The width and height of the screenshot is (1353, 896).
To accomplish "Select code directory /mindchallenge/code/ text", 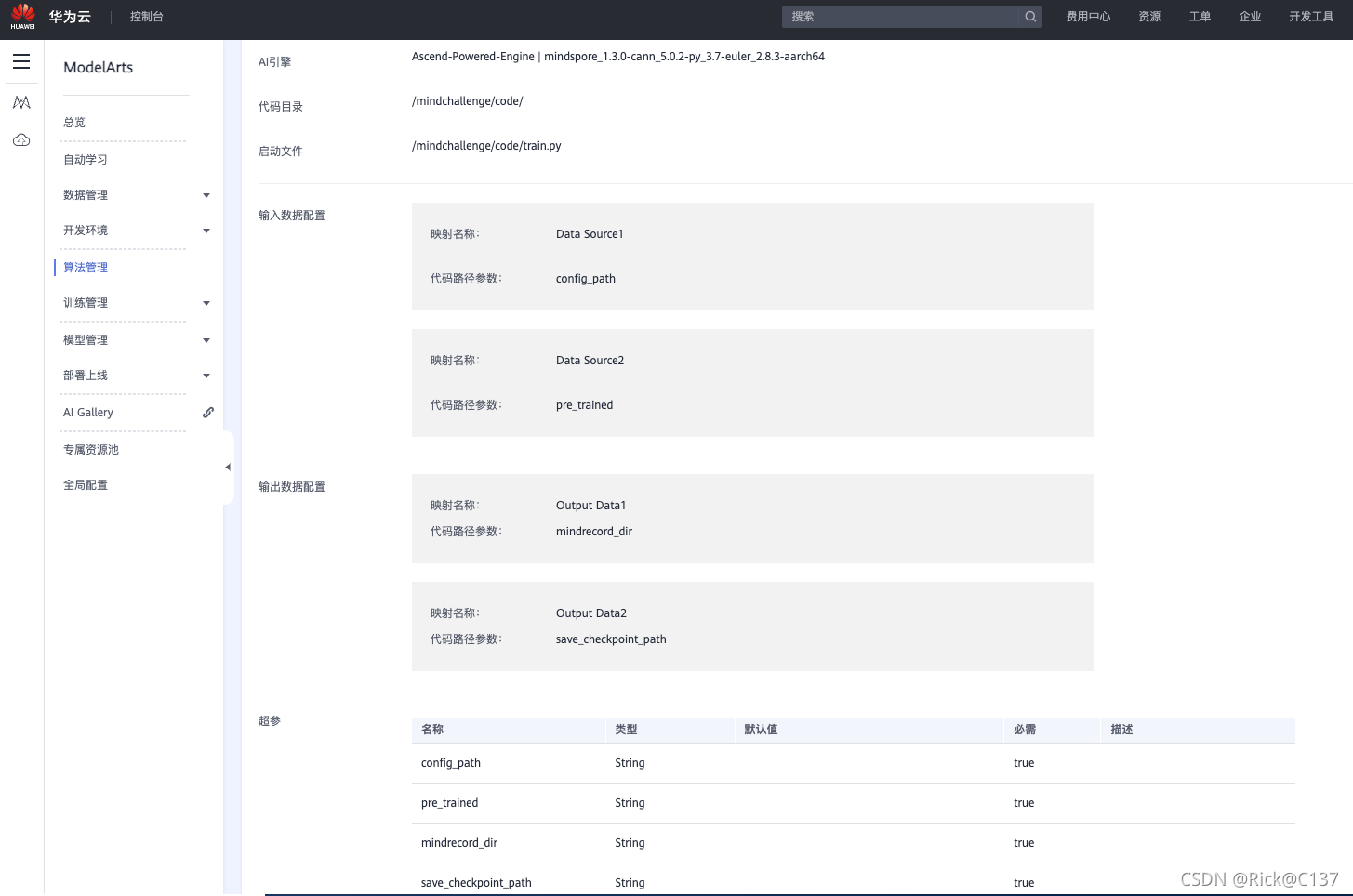I will pos(468,101).
